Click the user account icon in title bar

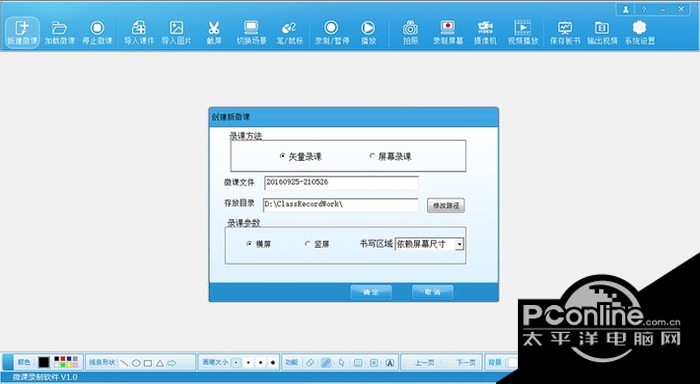pos(626,9)
